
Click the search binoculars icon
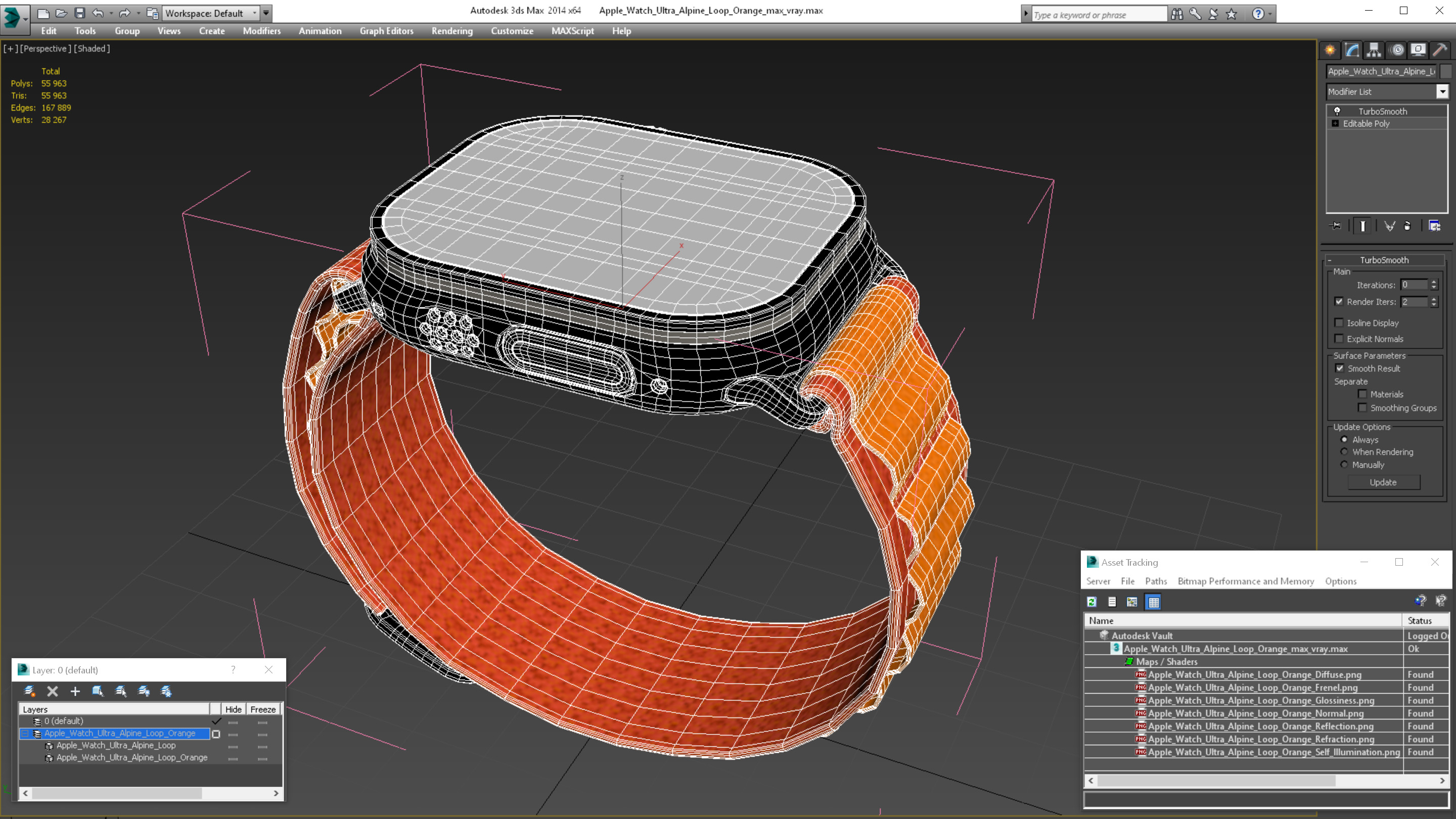point(1177,14)
